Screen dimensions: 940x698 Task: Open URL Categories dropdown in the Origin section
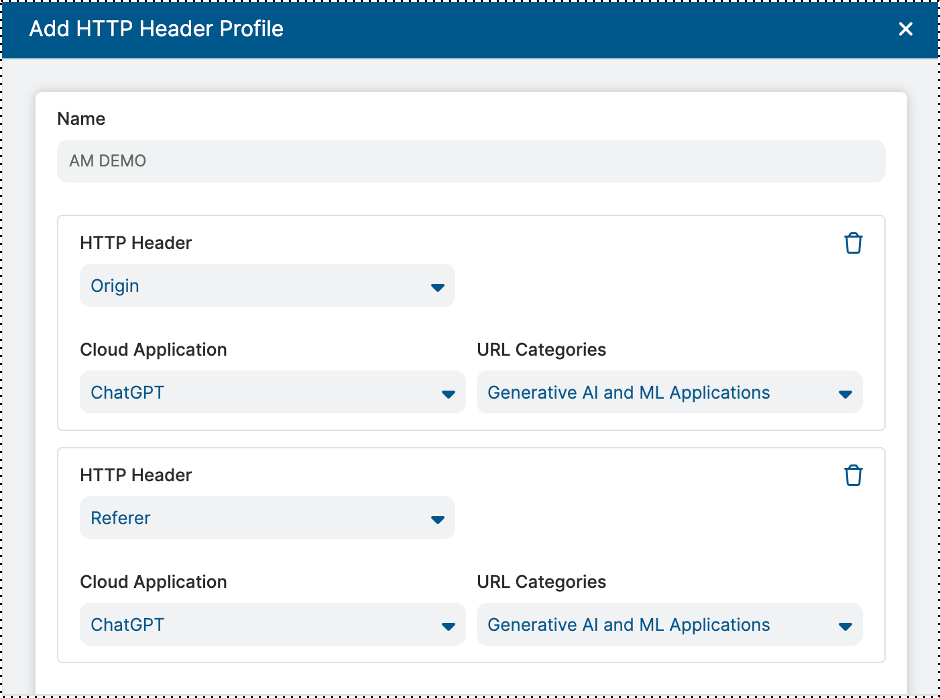point(669,393)
